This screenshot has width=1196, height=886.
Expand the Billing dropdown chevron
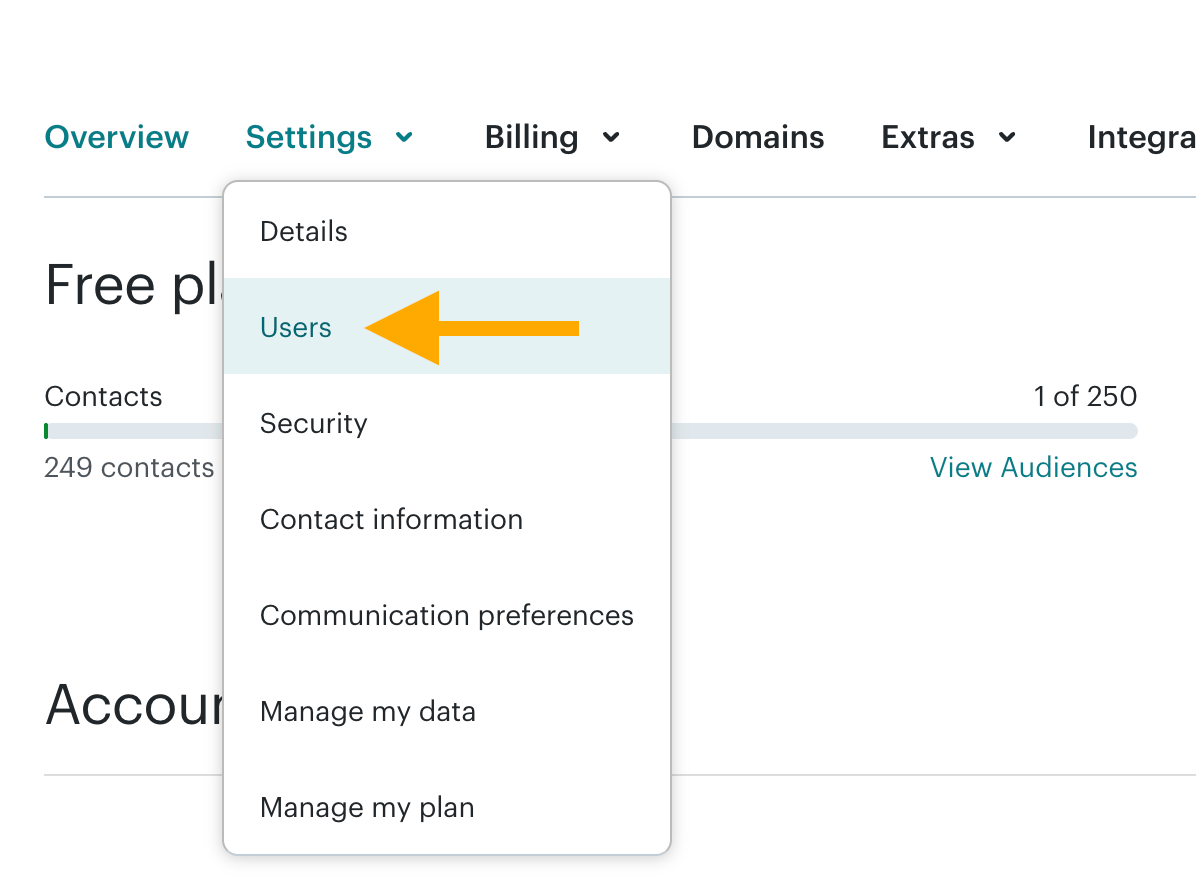tap(611, 137)
